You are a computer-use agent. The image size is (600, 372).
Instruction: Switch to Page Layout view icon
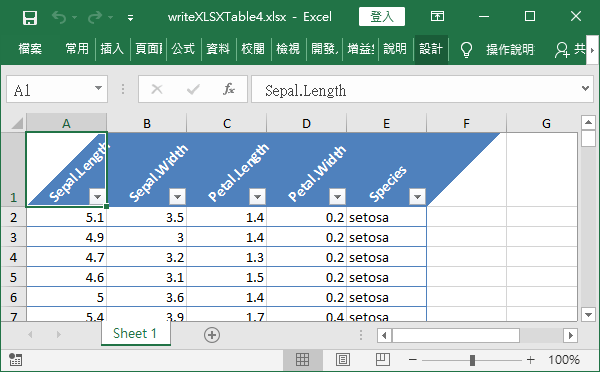[x=342, y=360]
